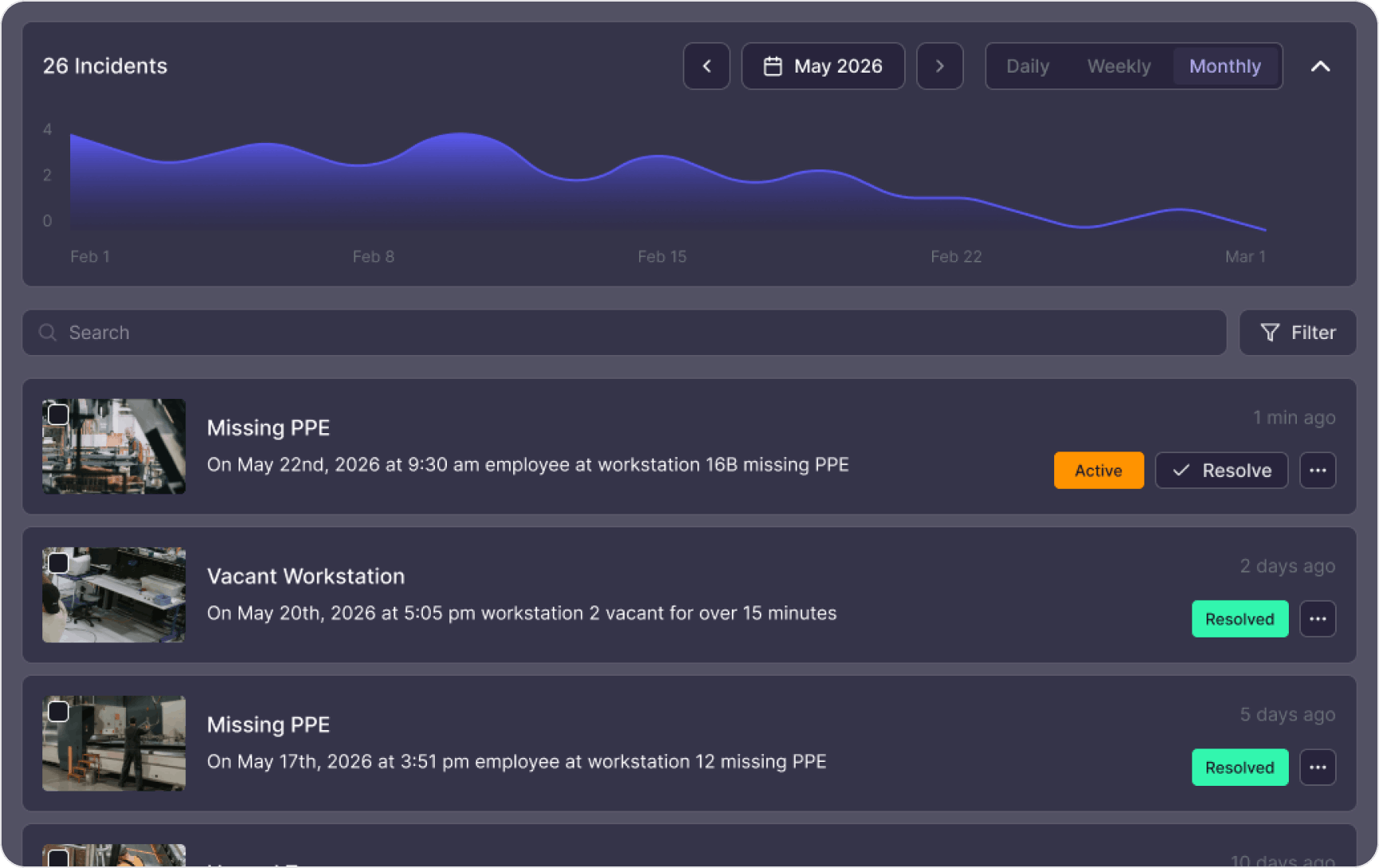1379x868 pixels.
Task: Switch to the Weekly view
Action: point(1119,66)
